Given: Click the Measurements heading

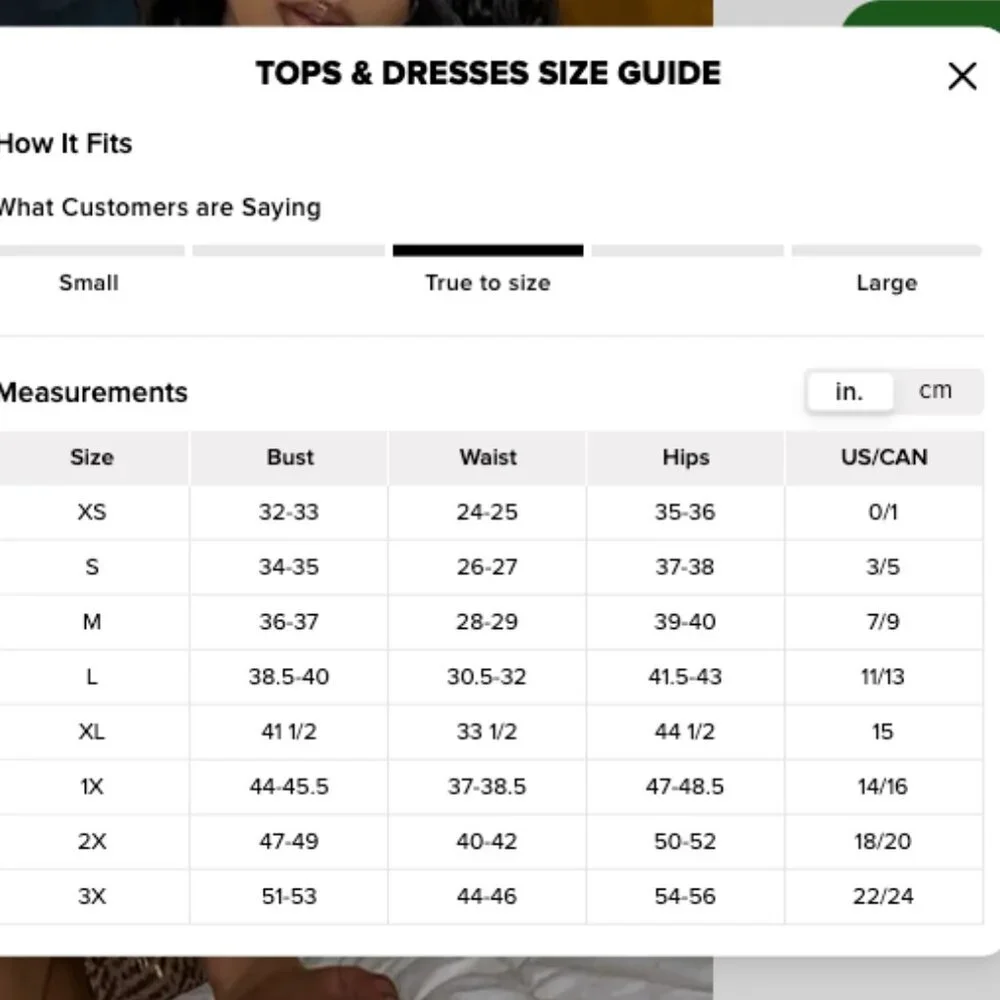Looking at the screenshot, I should [93, 392].
